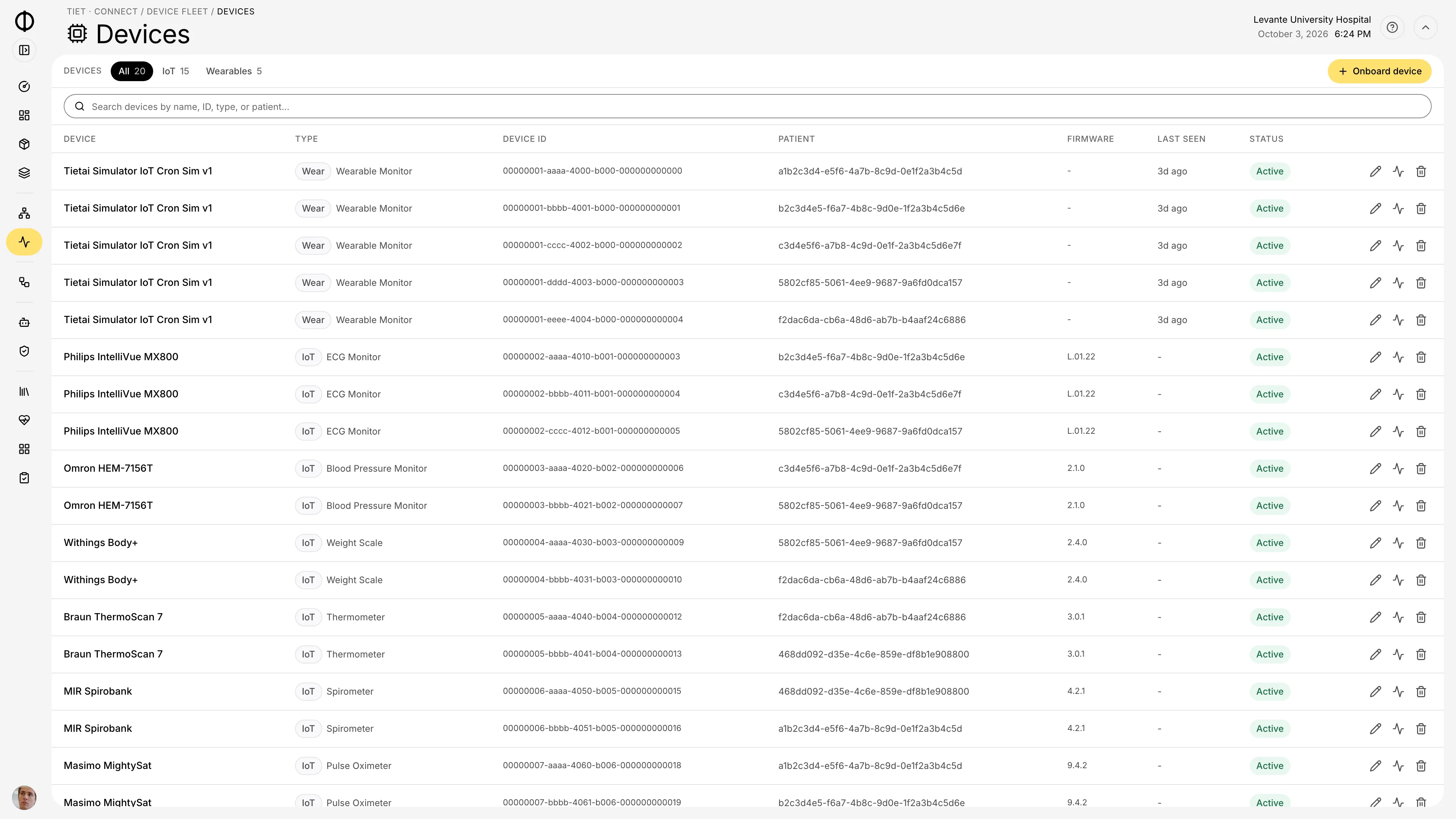The image size is (1456, 819).
Task: Open the cube package sidebar icon
Action: coord(24,144)
